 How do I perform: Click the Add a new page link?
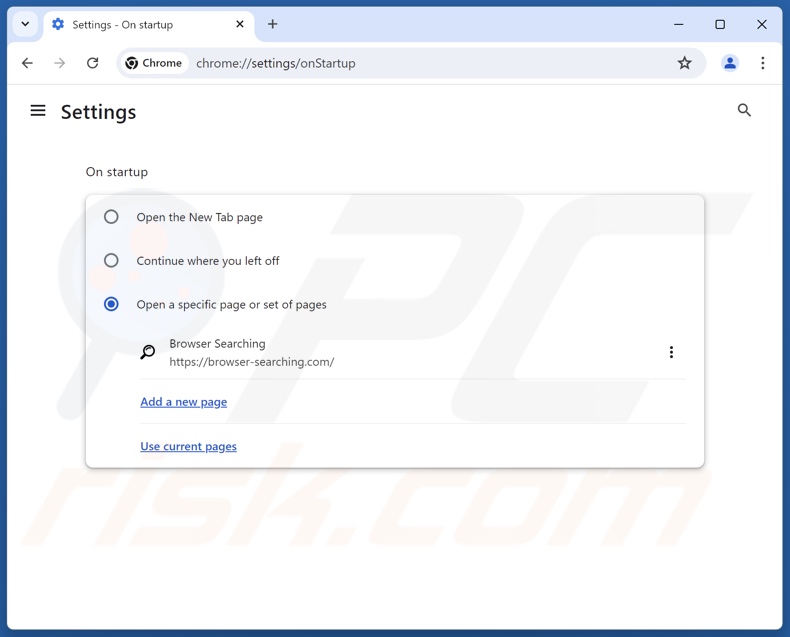click(x=184, y=402)
